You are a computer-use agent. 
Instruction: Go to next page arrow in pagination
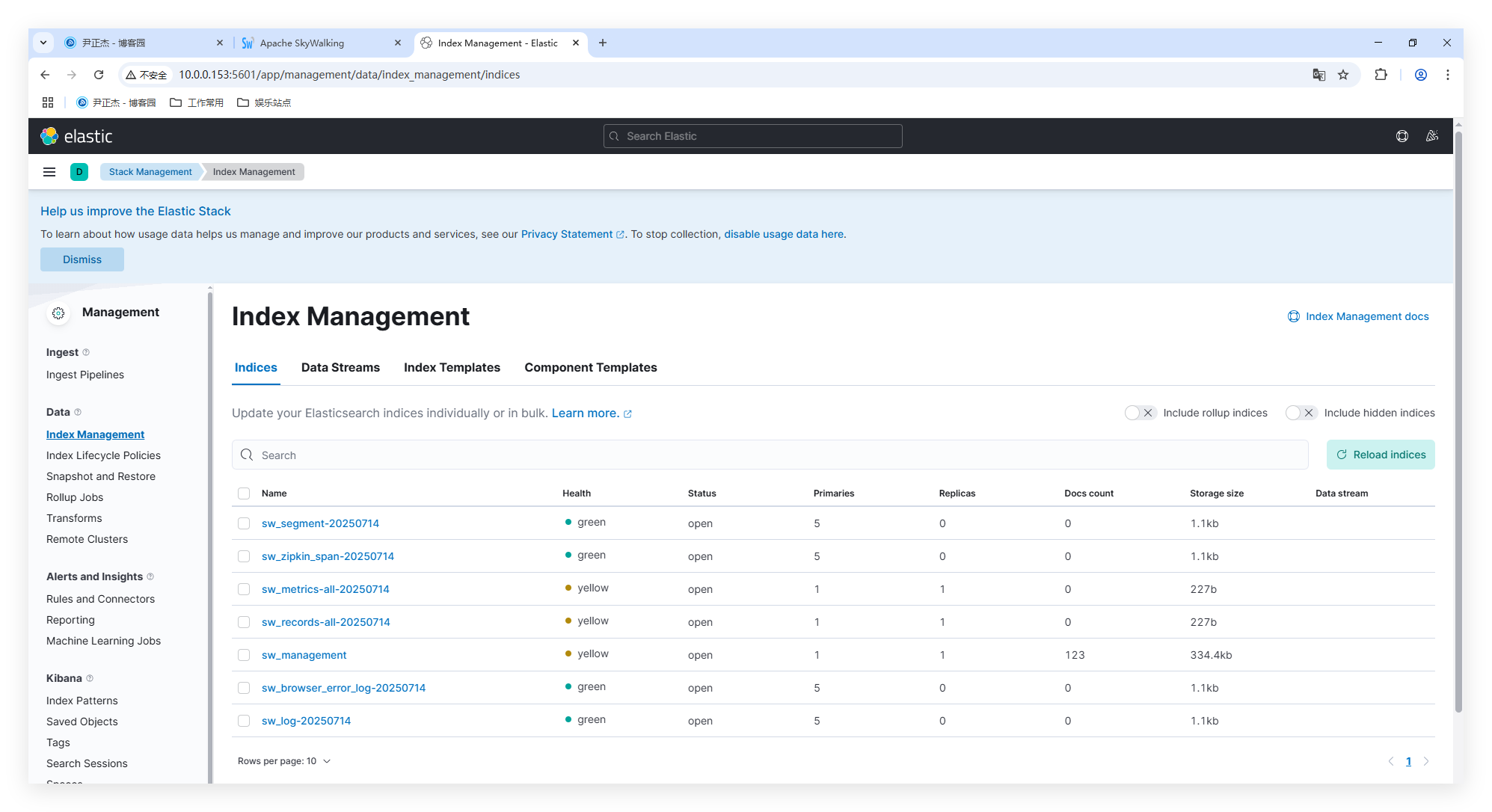pos(1426,761)
